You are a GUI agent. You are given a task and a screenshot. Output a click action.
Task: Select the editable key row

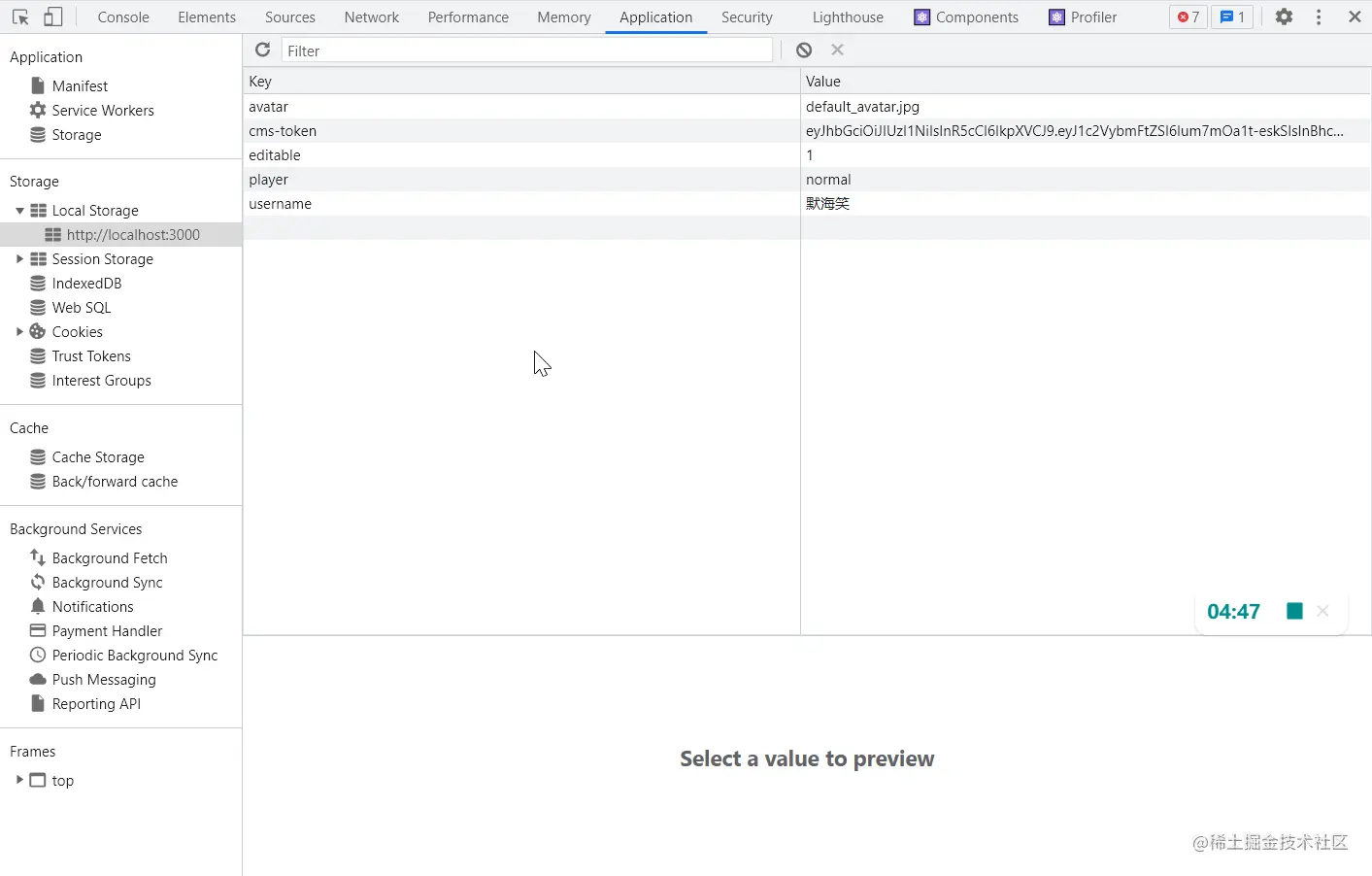[521, 155]
